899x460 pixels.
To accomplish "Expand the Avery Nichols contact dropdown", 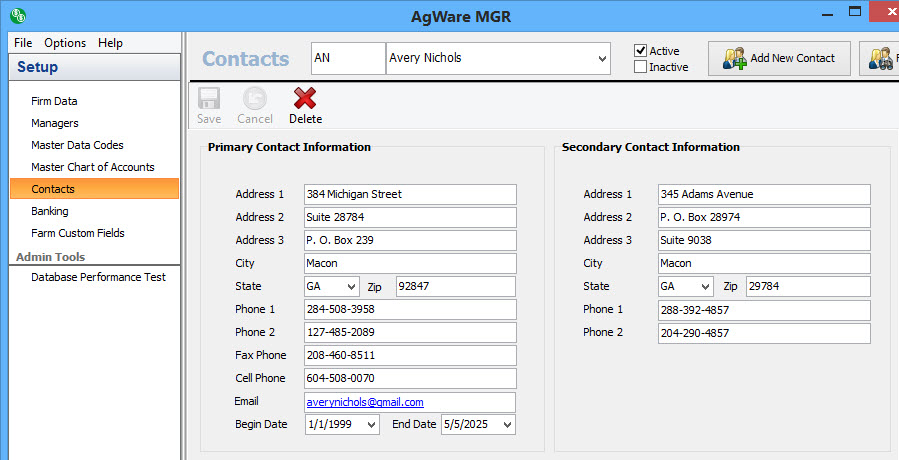I will tap(602, 59).
